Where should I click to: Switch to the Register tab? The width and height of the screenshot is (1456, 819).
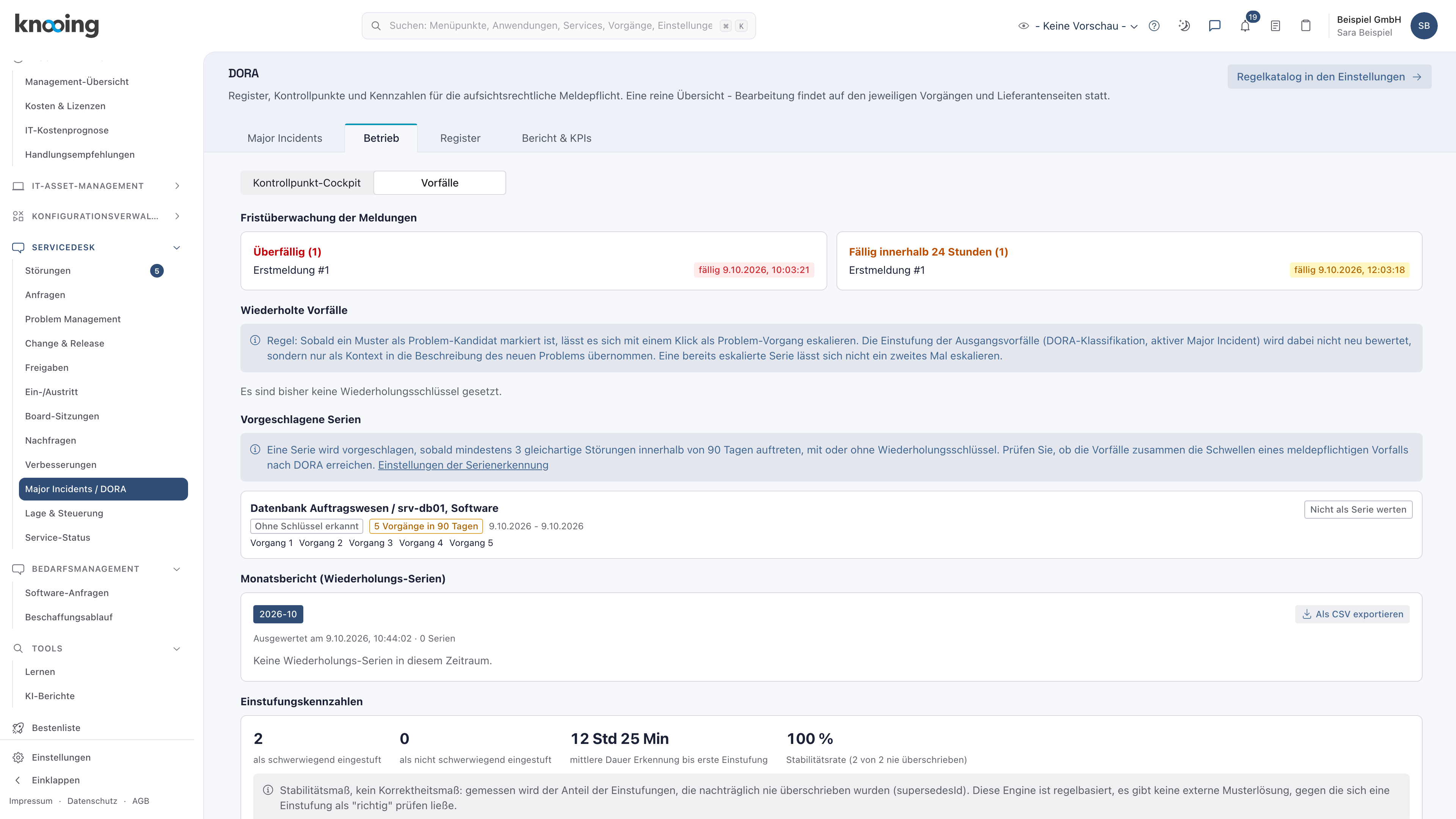[x=460, y=138]
